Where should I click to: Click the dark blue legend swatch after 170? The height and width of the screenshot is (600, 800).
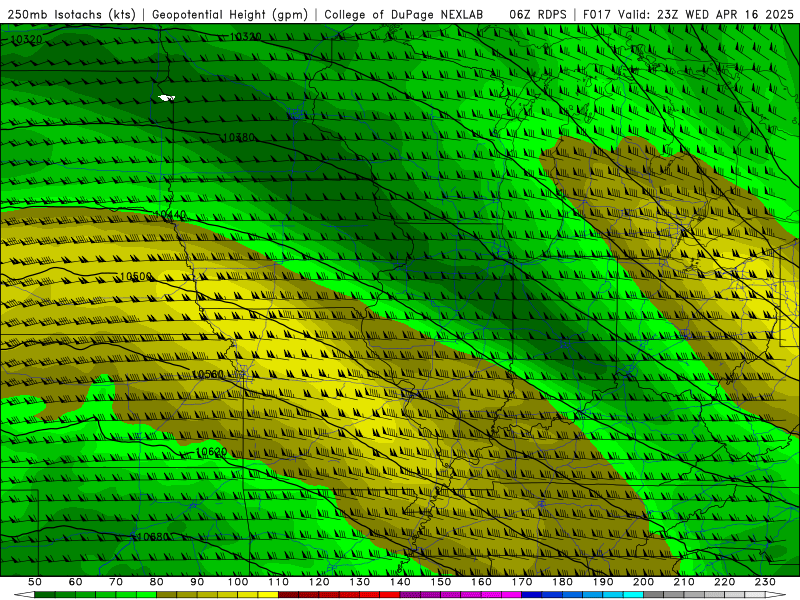pyautogui.click(x=532, y=595)
